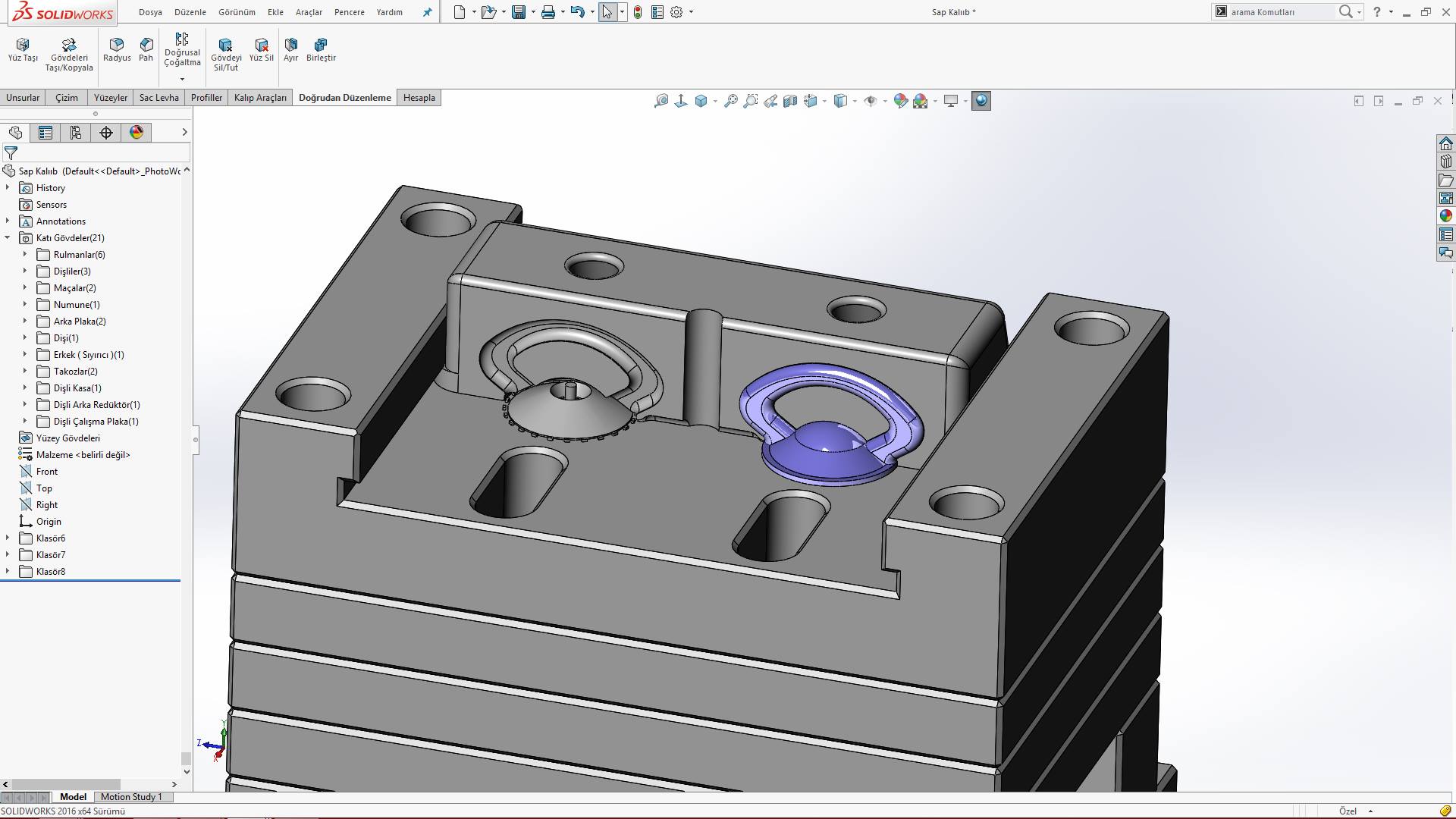Open SolidWorks Resources home icon
The height and width of the screenshot is (819, 1456).
[x=1446, y=143]
